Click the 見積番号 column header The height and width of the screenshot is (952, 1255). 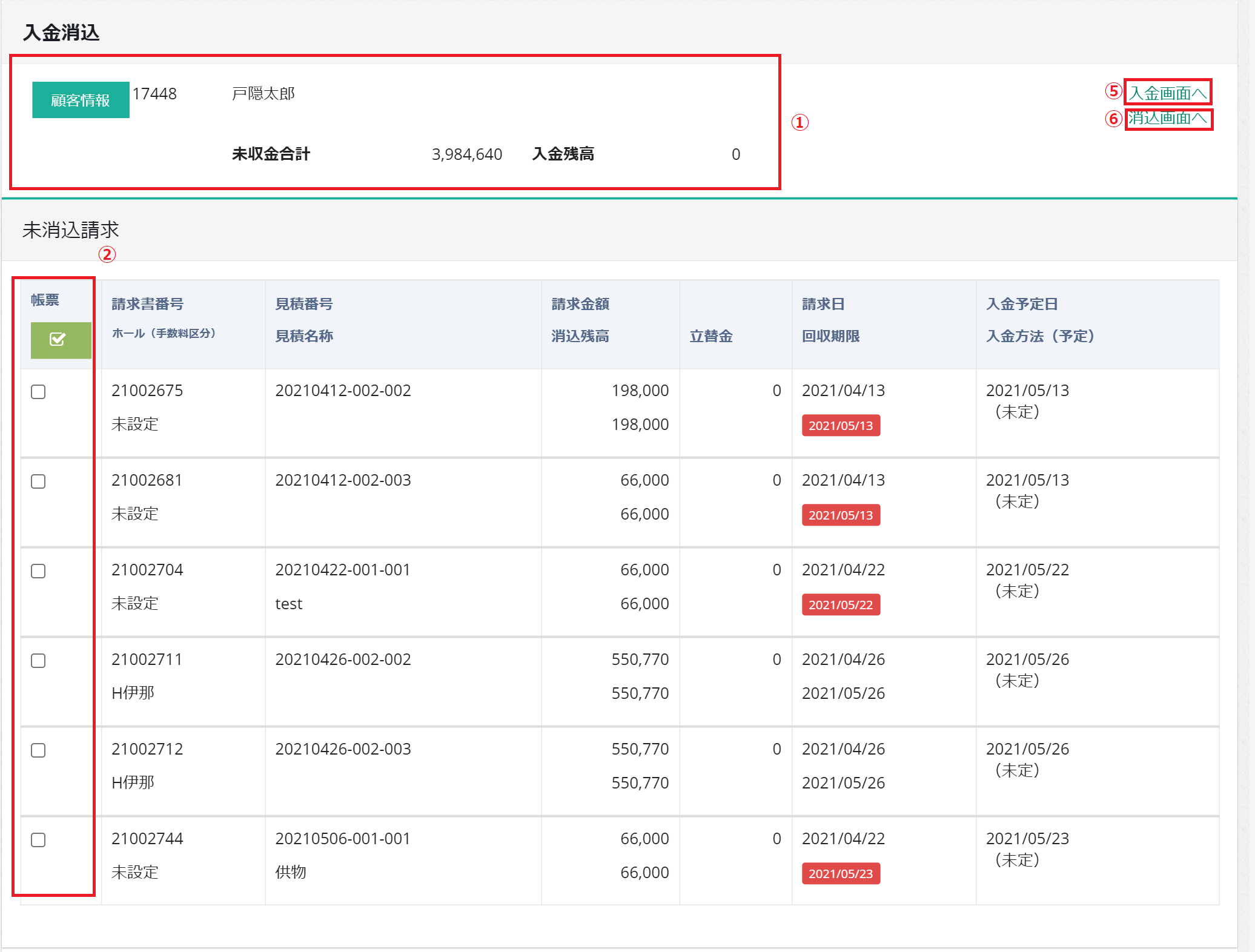303,304
